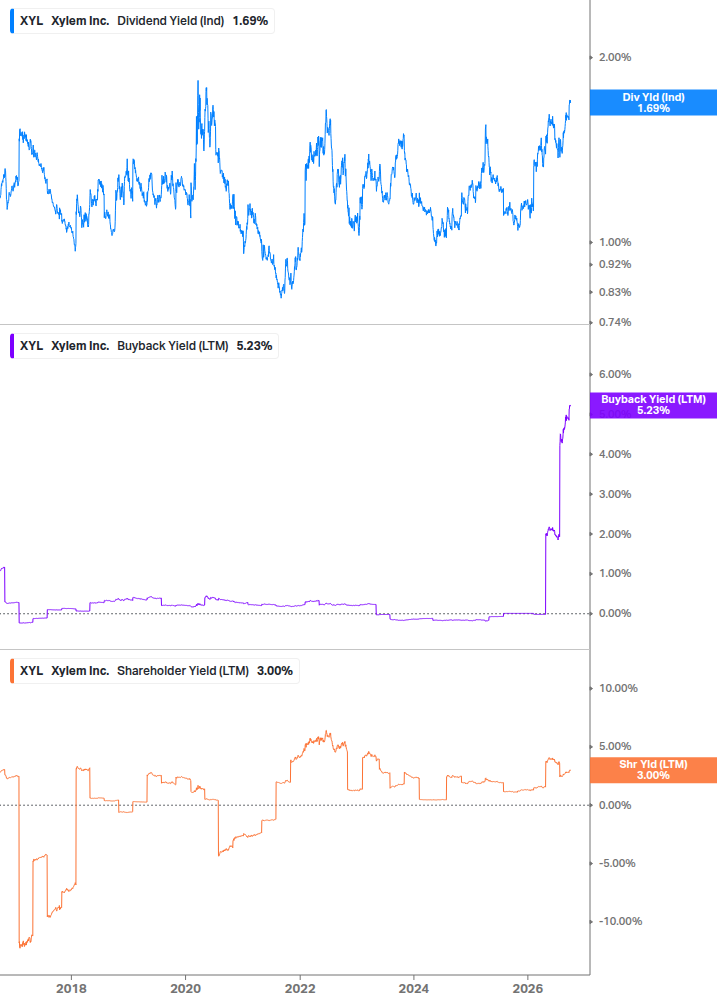Click the -5.00% tick on shareholder yield axis
This screenshot has width=717, height=1005.
point(617,863)
